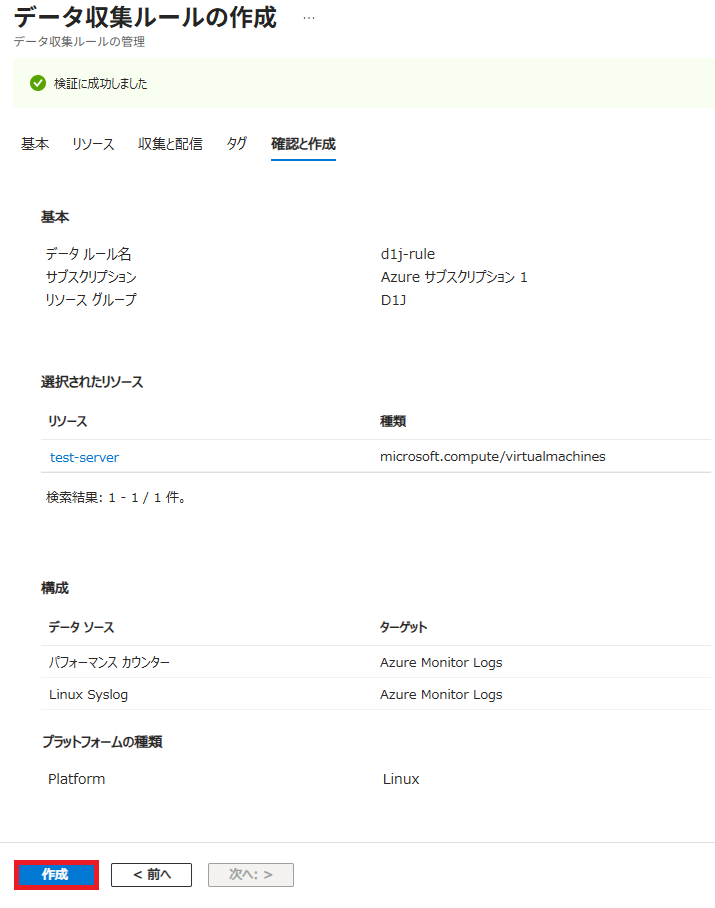Viewport: 715px width, 908px height.
Task: Click the 種類 column header
Action: tap(392, 422)
